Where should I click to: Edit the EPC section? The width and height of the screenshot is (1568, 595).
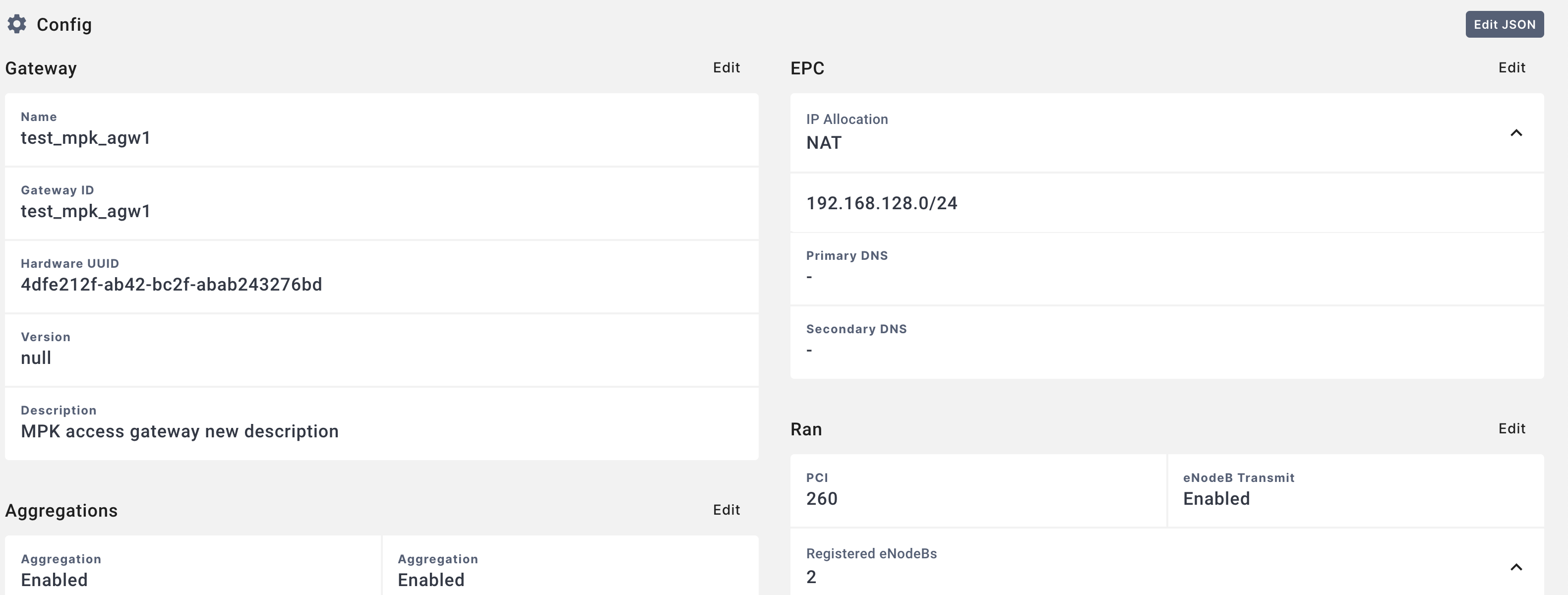(1511, 67)
